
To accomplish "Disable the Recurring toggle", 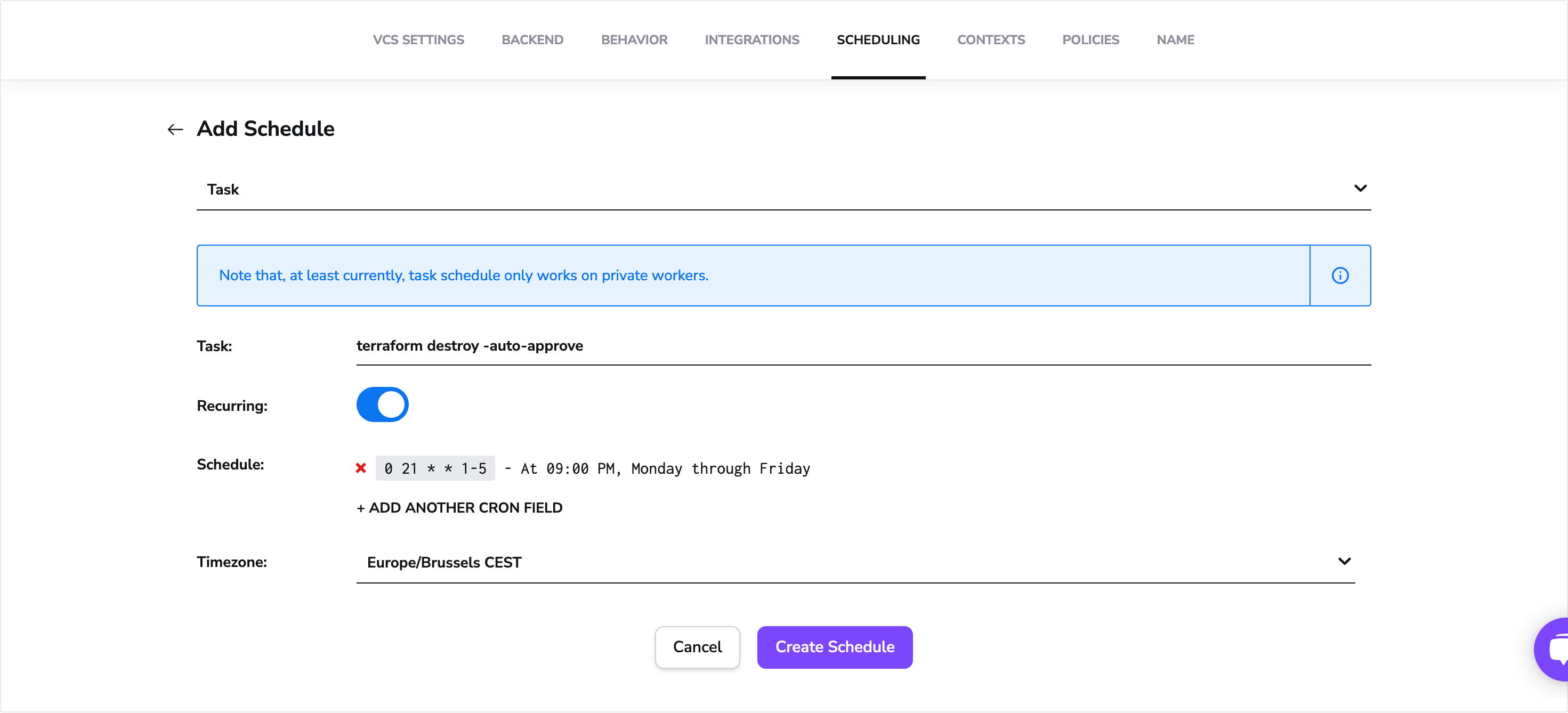I will click(382, 404).
